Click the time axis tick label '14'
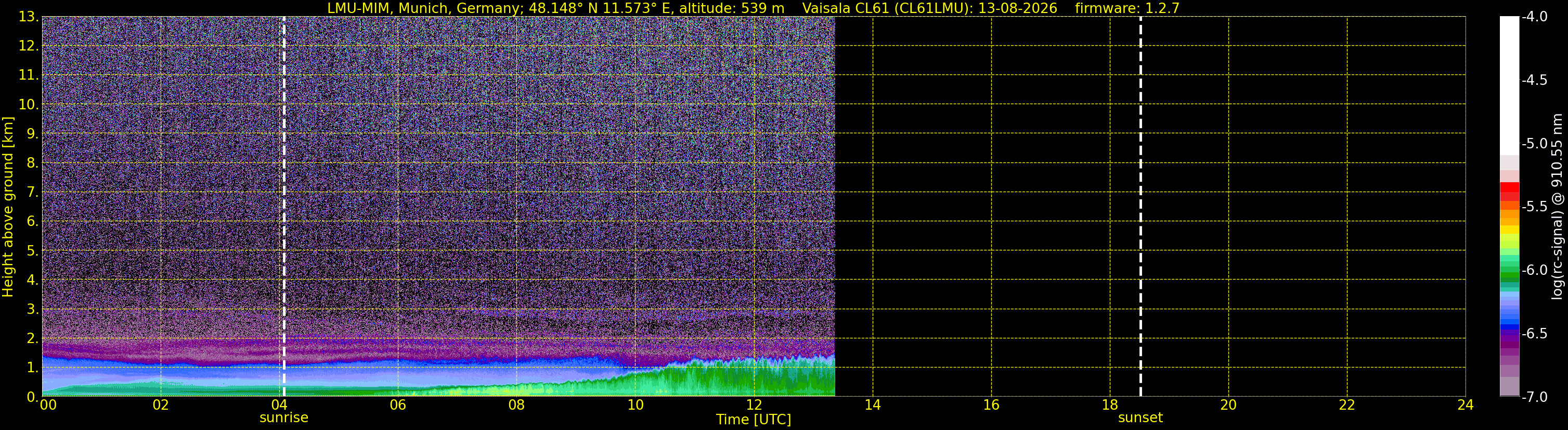Viewport: 1568px width, 430px height. point(872,405)
